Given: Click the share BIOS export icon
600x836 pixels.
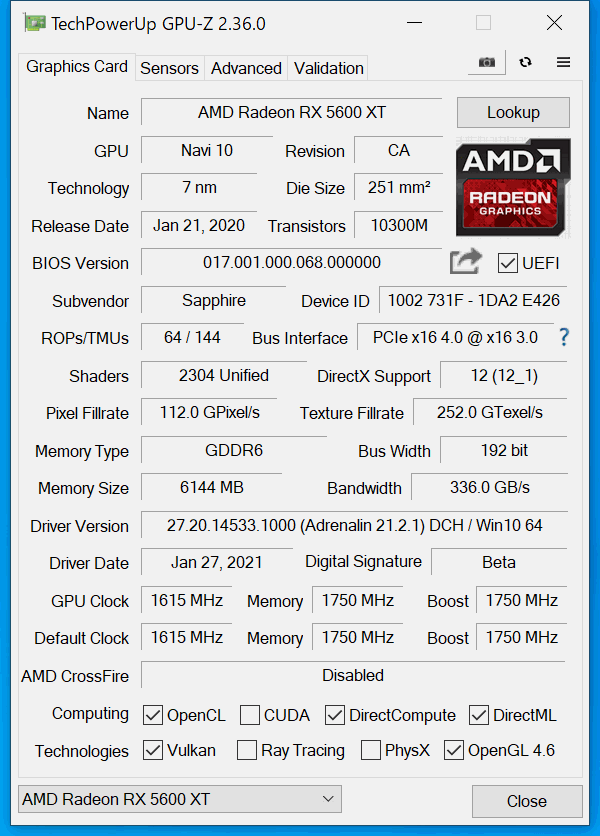Looking at the screenshot, I should pos(465,262).
